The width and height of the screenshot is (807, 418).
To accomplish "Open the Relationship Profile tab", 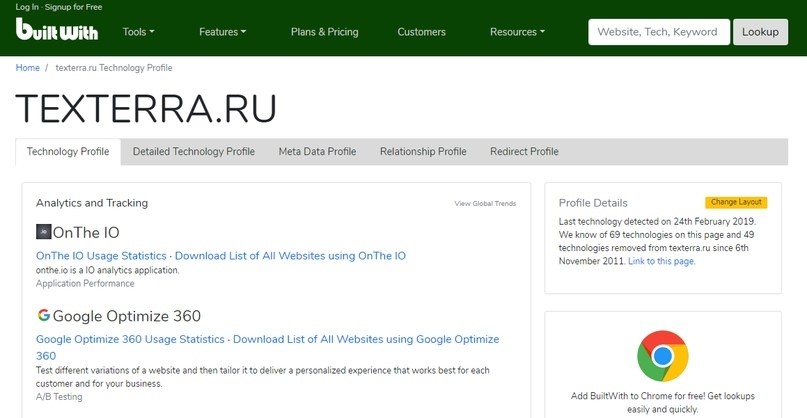I will click(x=423, y=152).
